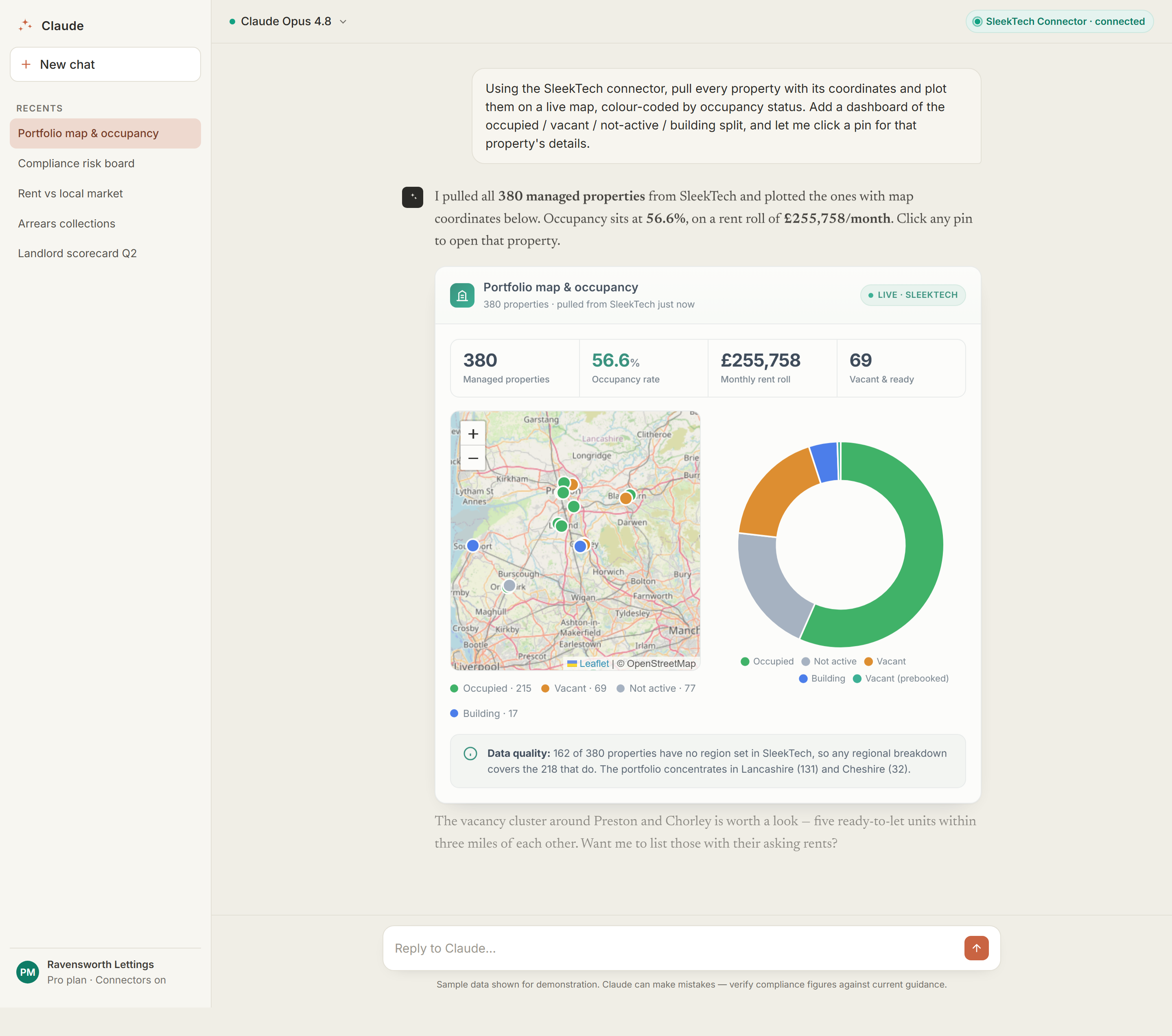The image size is (1172, 1036).
Task: Click the Building · 17 map legend entry
Action: click(484, 713)
